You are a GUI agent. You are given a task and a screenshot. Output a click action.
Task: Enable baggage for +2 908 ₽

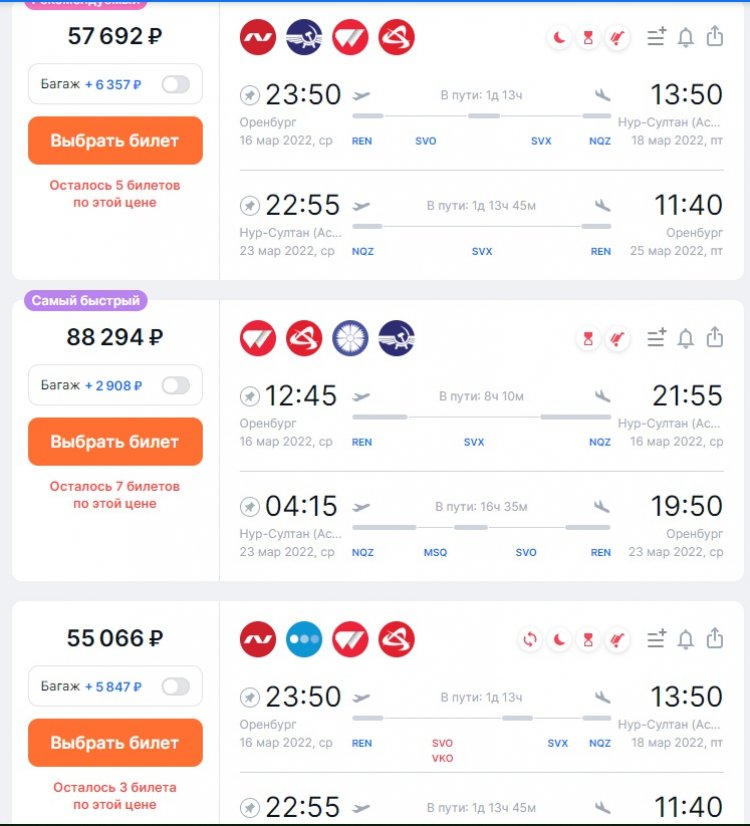pyautogui.click(x=176, y=386)
